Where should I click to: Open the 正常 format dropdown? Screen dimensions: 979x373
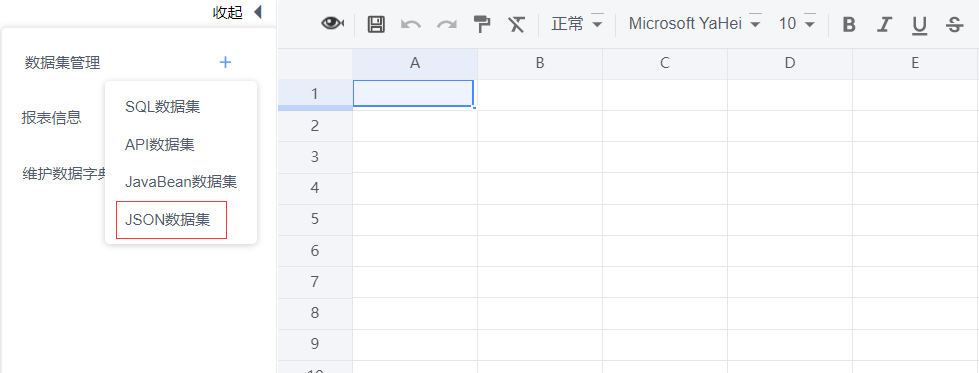tap(577, 24)
